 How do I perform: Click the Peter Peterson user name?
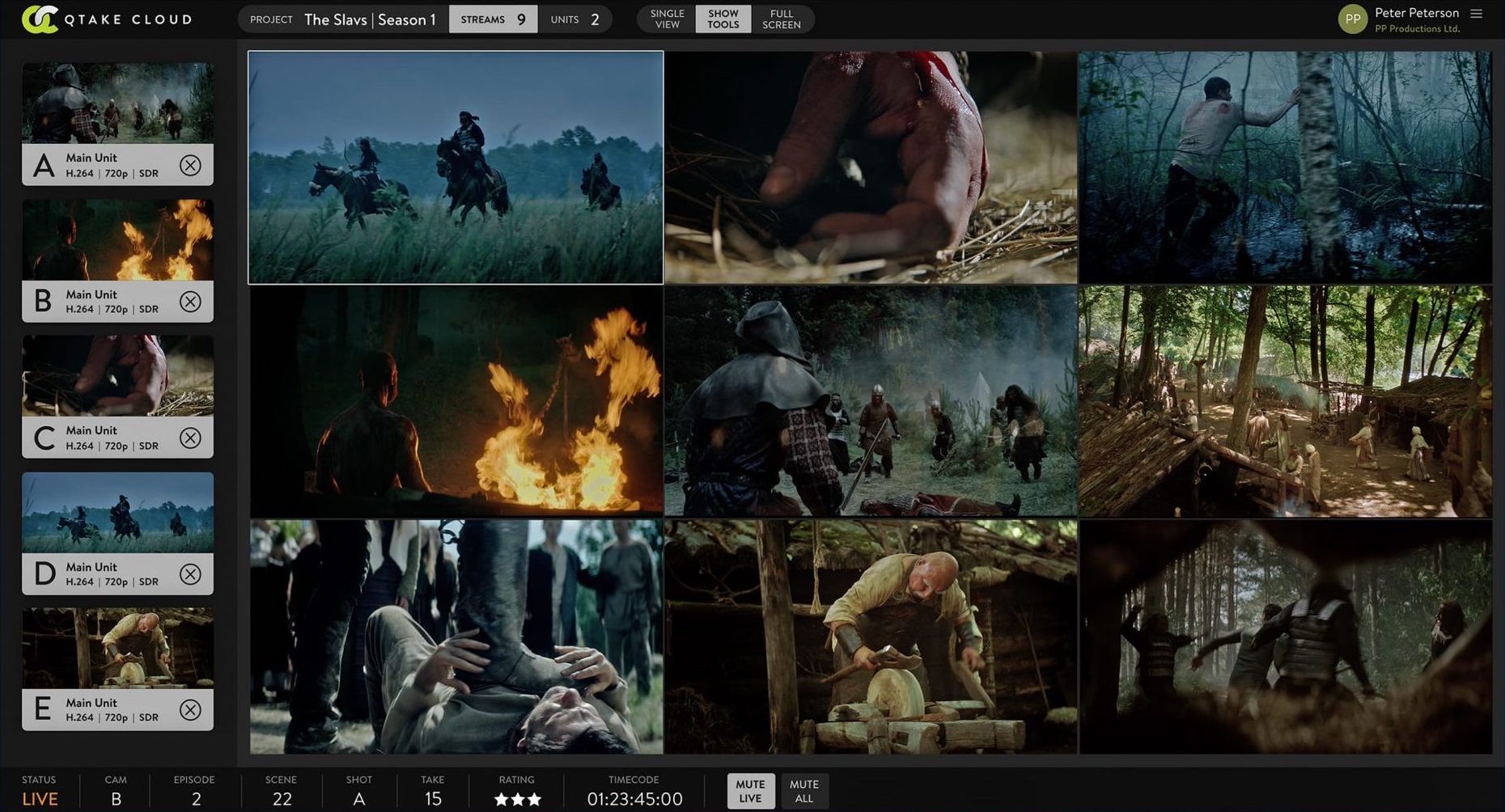[1416, 13]
